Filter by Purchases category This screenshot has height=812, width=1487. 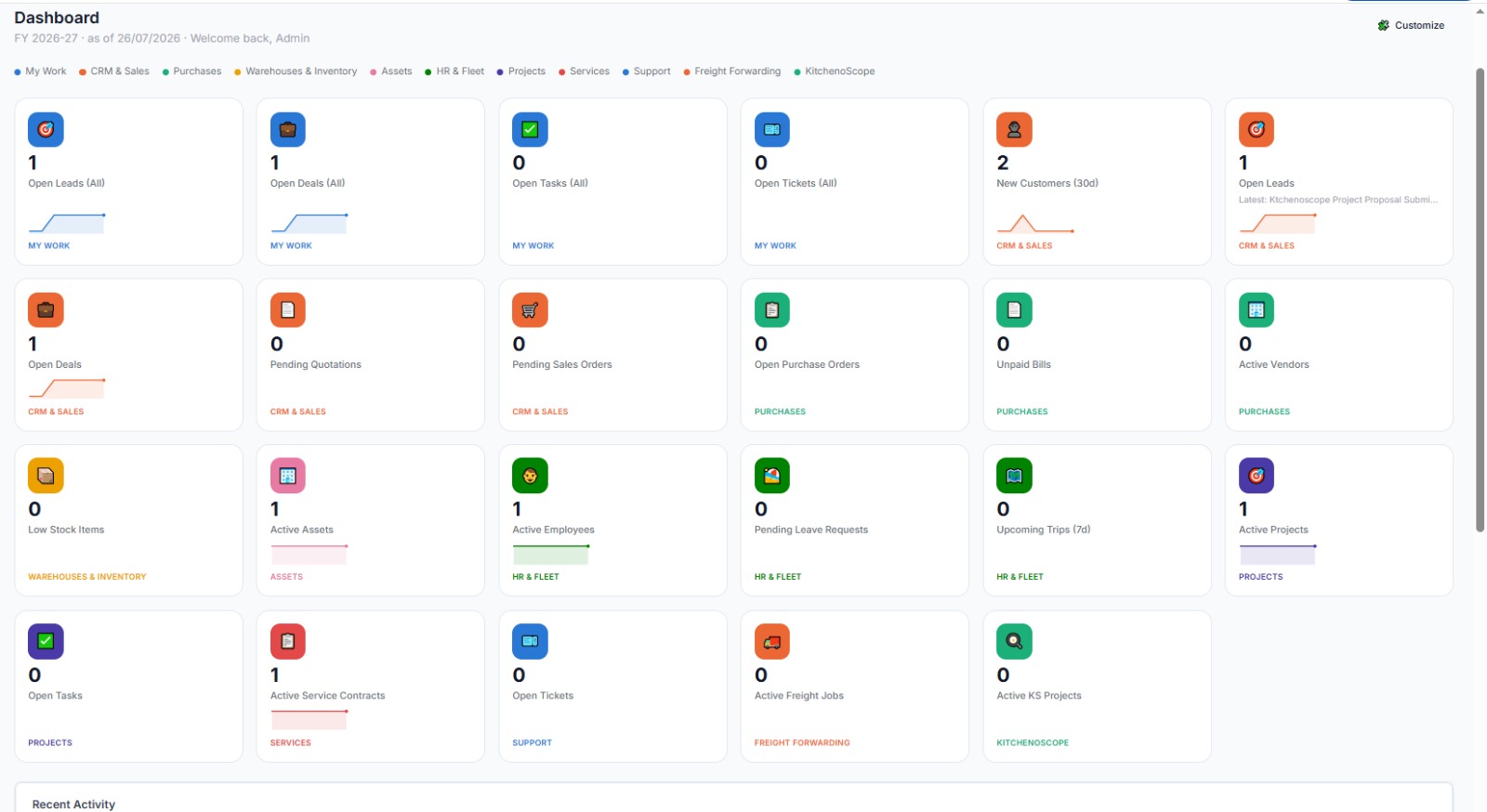tap(191, 72)
